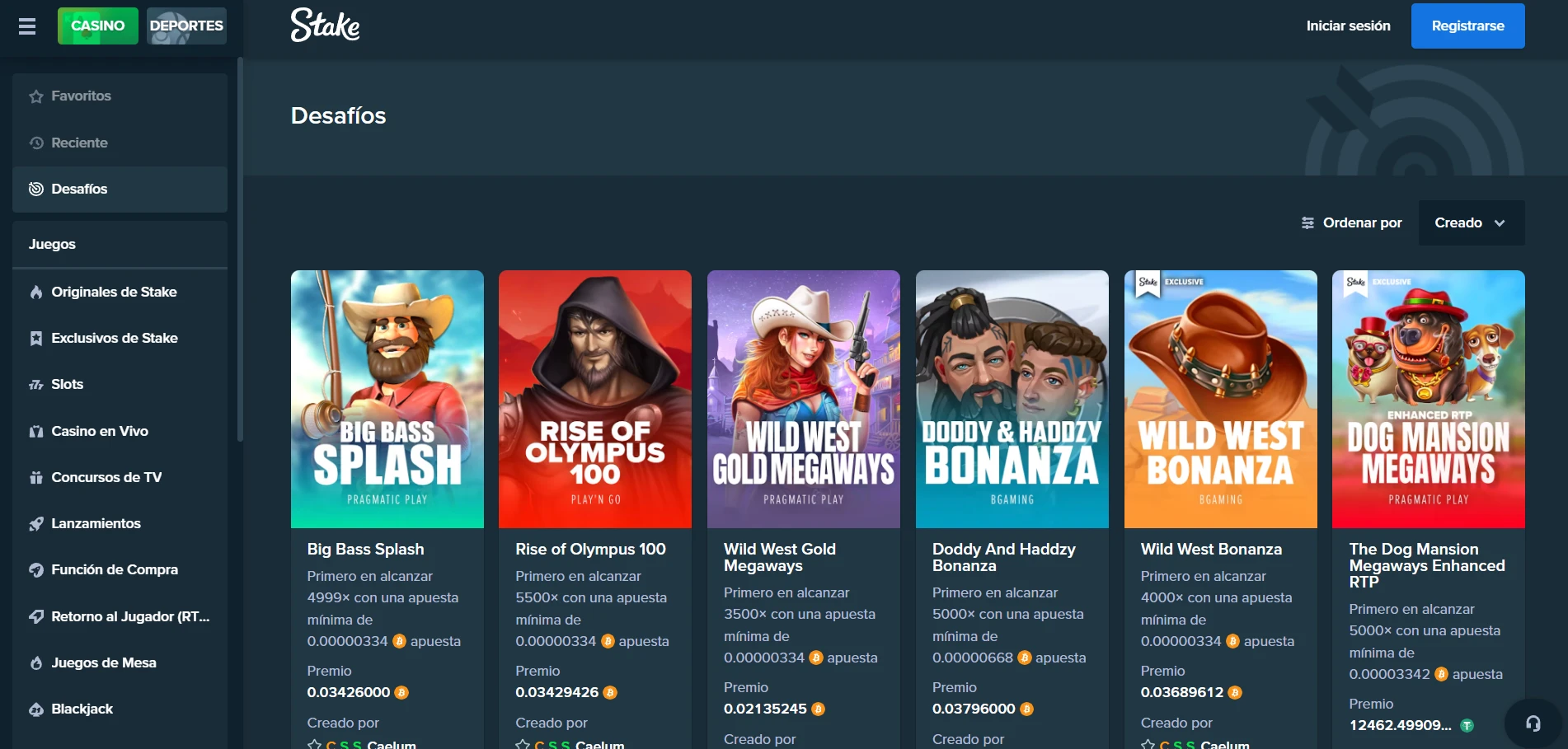
Task: Click the Blackjack icon
Action: 36,709
